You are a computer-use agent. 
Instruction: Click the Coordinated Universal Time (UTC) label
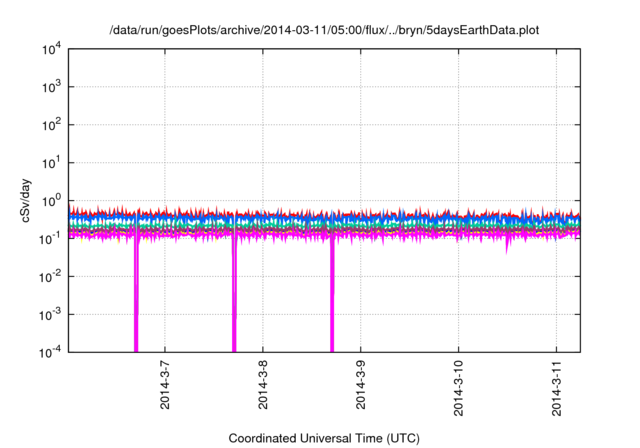(324, 438)
